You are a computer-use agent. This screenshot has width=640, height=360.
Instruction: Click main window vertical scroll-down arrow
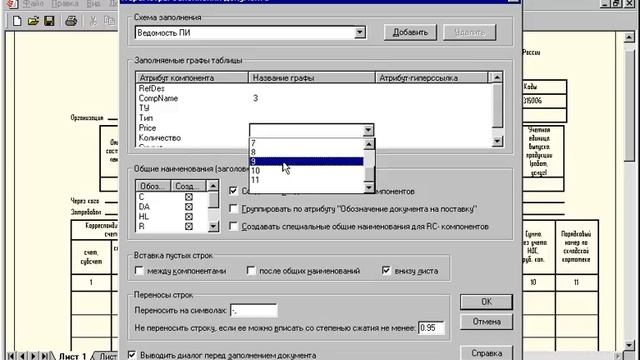pyautogui.click(x=629, y=345)
